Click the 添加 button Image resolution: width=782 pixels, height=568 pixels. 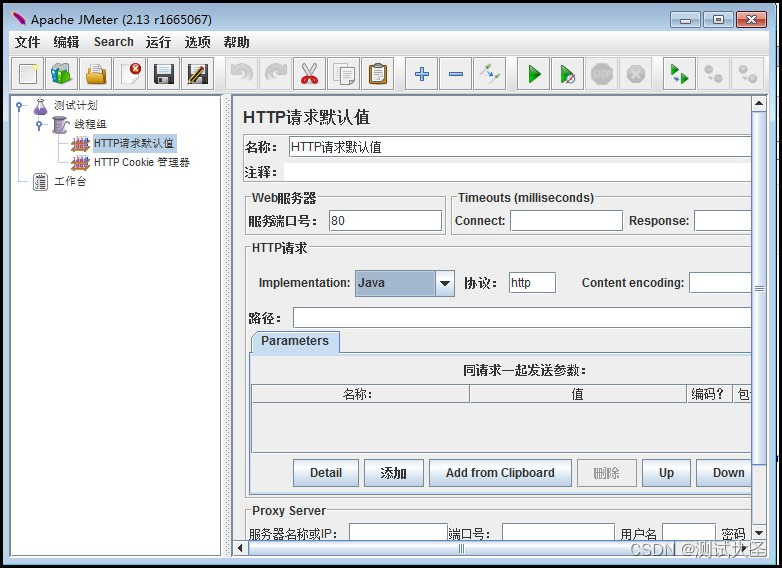pyautogui.click(x=393, y=473)
